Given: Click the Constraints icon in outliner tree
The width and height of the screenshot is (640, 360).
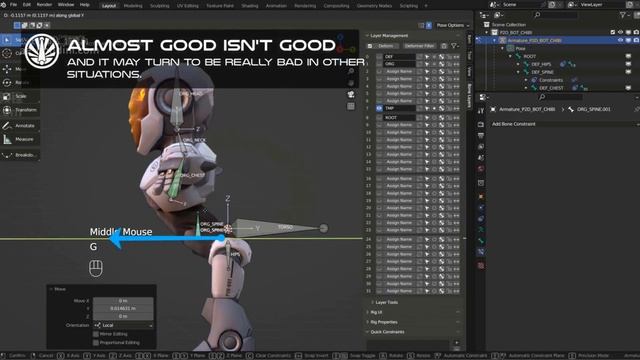Looking at the screenshot, I should click(534, 80).
